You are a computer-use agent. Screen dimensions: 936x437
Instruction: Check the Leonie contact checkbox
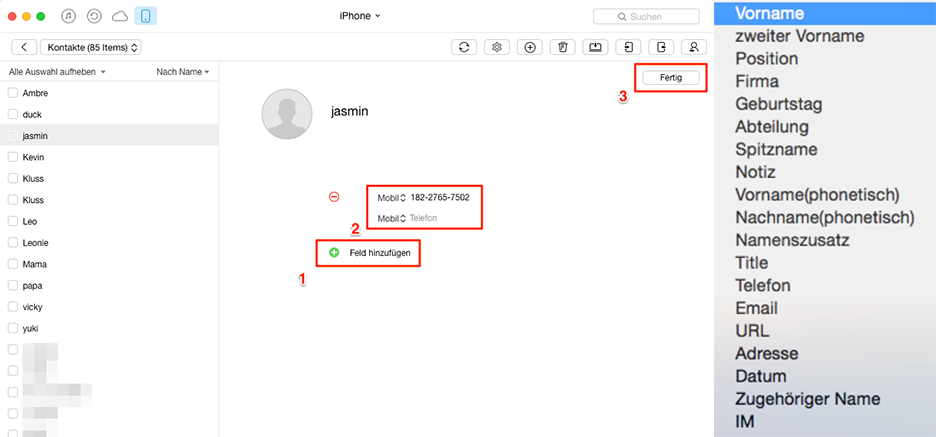pos(13,243)
